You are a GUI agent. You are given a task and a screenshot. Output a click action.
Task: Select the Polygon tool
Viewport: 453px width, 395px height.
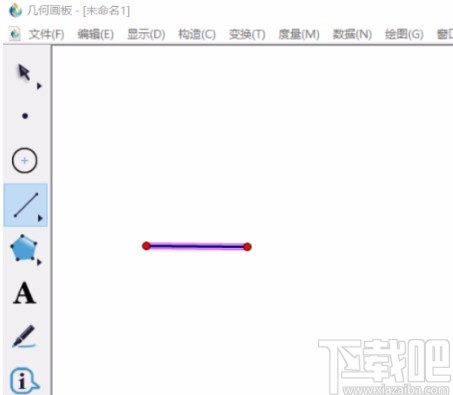(x=23, y=248)
